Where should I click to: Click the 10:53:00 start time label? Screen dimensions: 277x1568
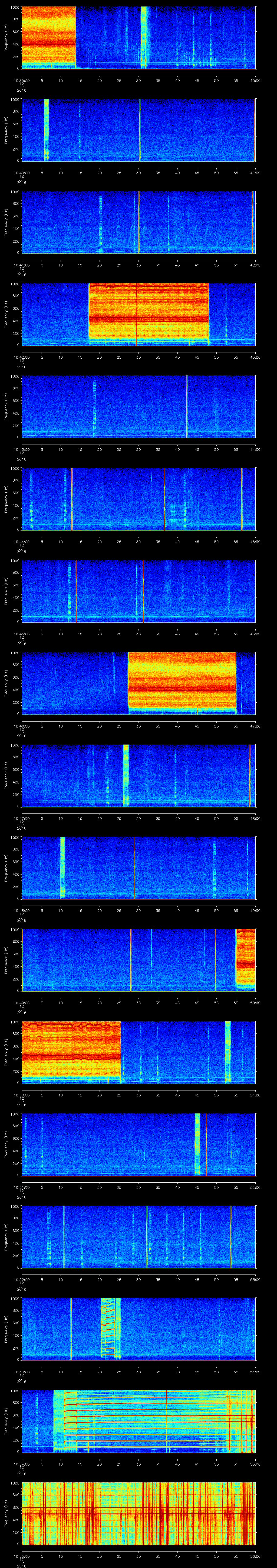[22, 1372]
